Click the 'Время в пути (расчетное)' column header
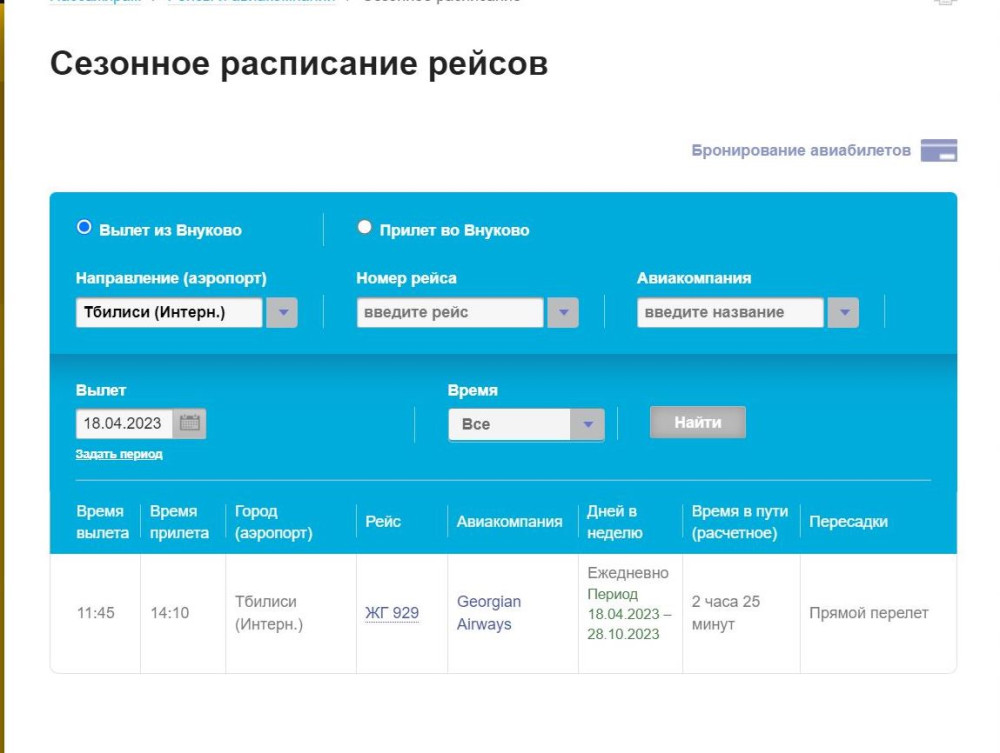The image size is (1000, 753). tap(739, 522)
